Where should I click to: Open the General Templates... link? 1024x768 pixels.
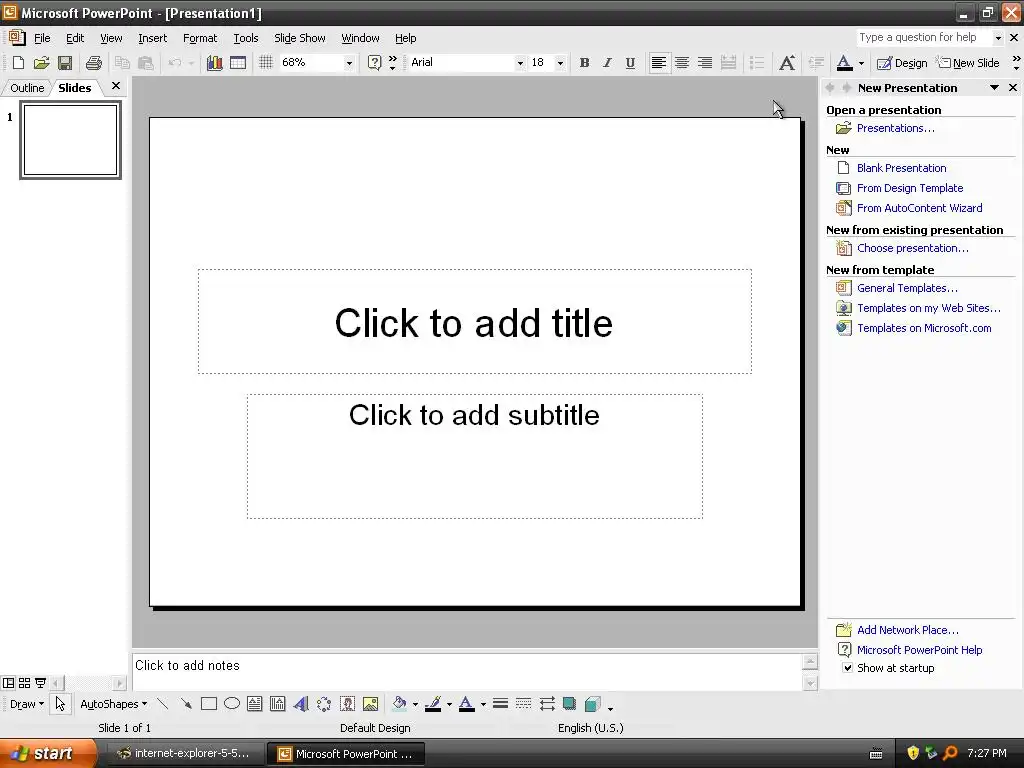pyautogui.click(x=907, y=288)
